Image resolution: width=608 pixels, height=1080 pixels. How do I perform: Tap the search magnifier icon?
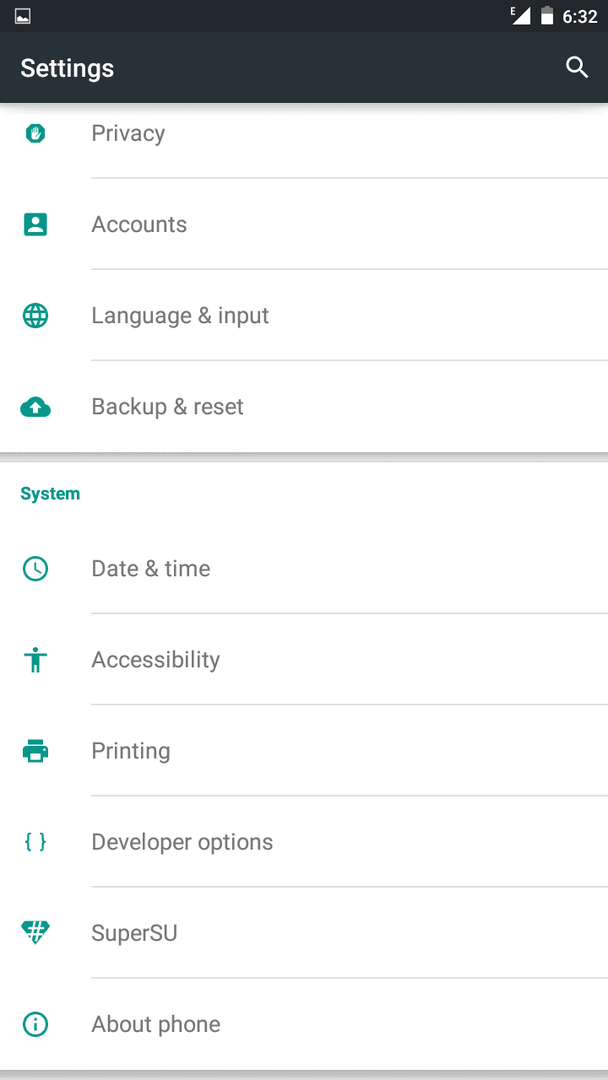click(x=576, y=68)
